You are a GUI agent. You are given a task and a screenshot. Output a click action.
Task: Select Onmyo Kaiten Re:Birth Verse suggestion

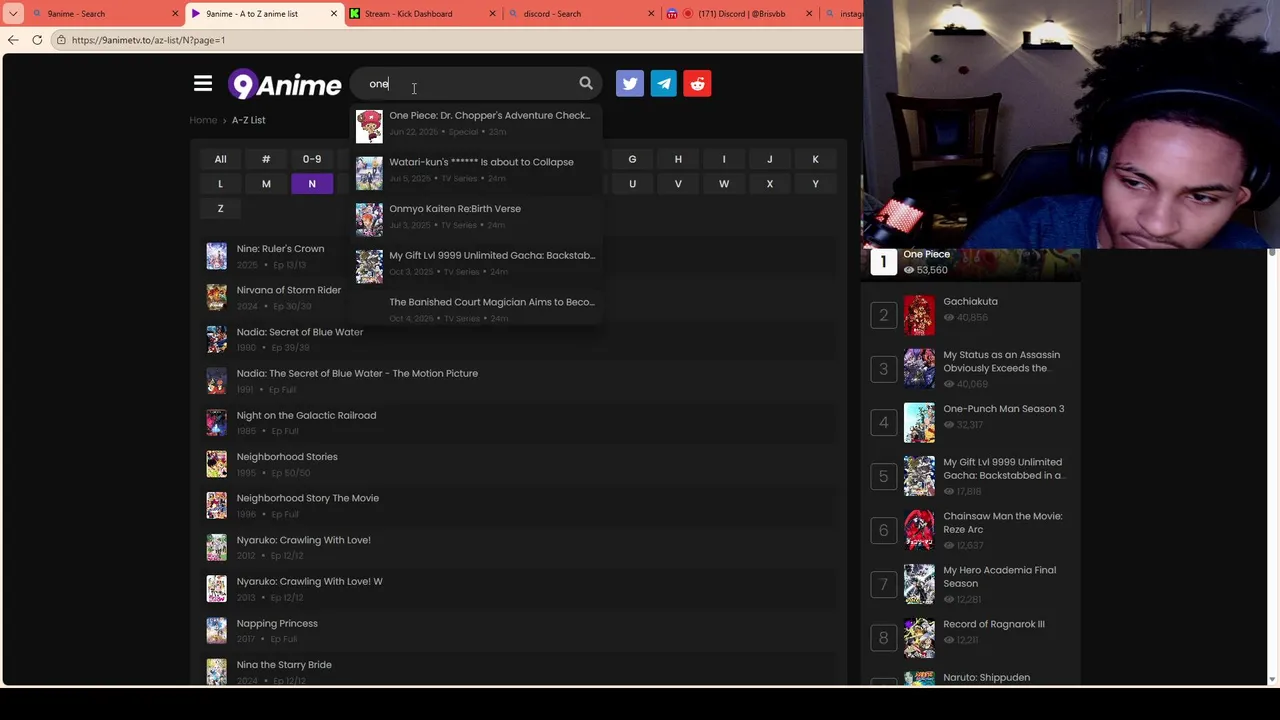[475, 217]
